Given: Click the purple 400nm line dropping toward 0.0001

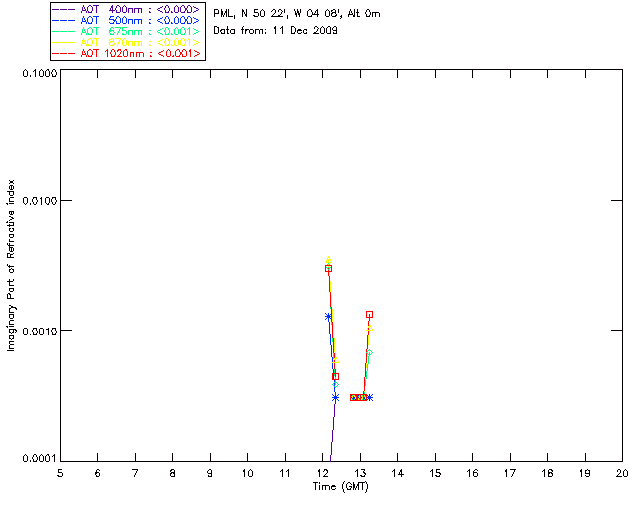Looking at the screenshot, I should pos(332,431).
